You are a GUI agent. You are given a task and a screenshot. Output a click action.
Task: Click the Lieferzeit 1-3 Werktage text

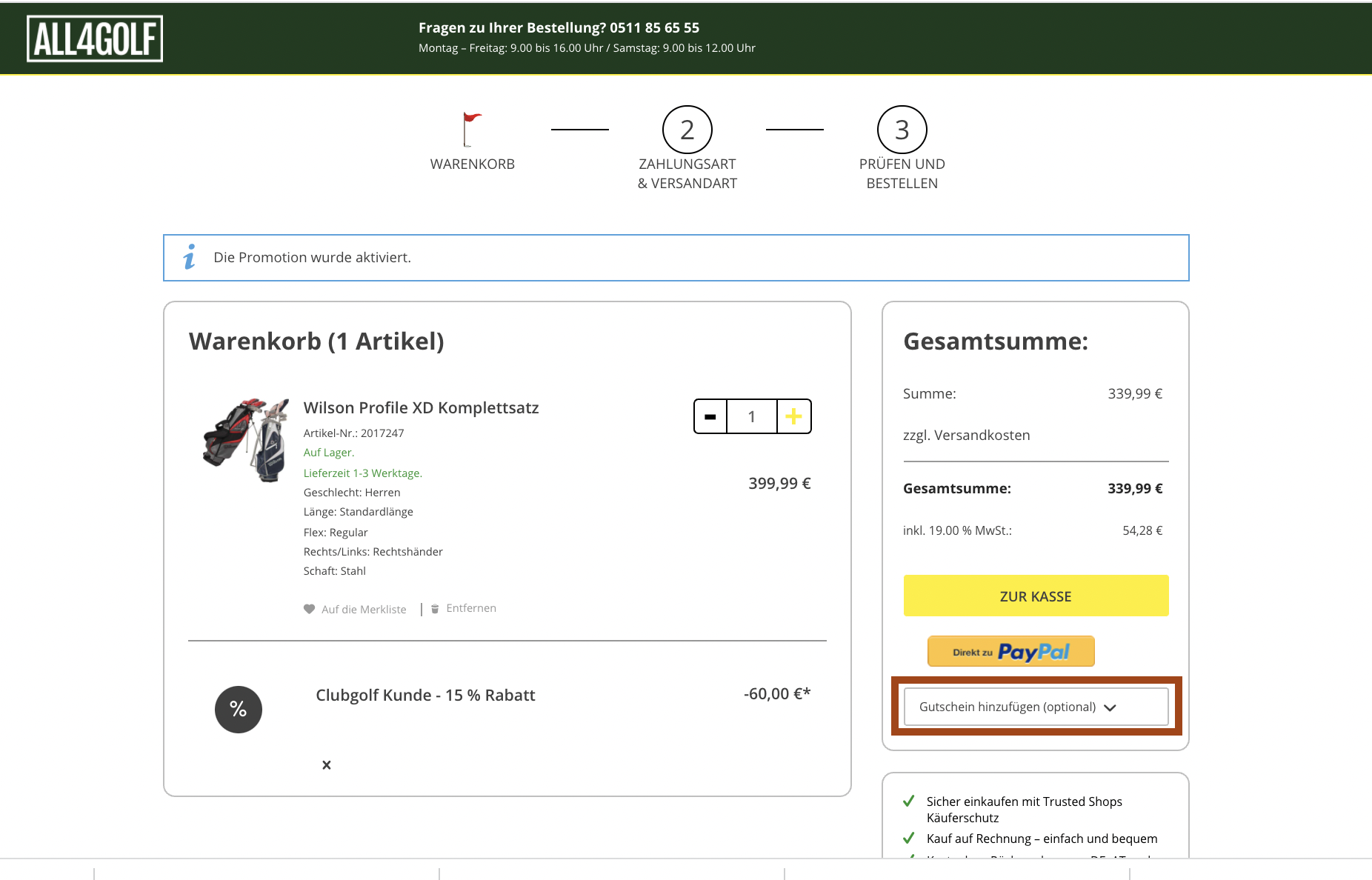362,473
